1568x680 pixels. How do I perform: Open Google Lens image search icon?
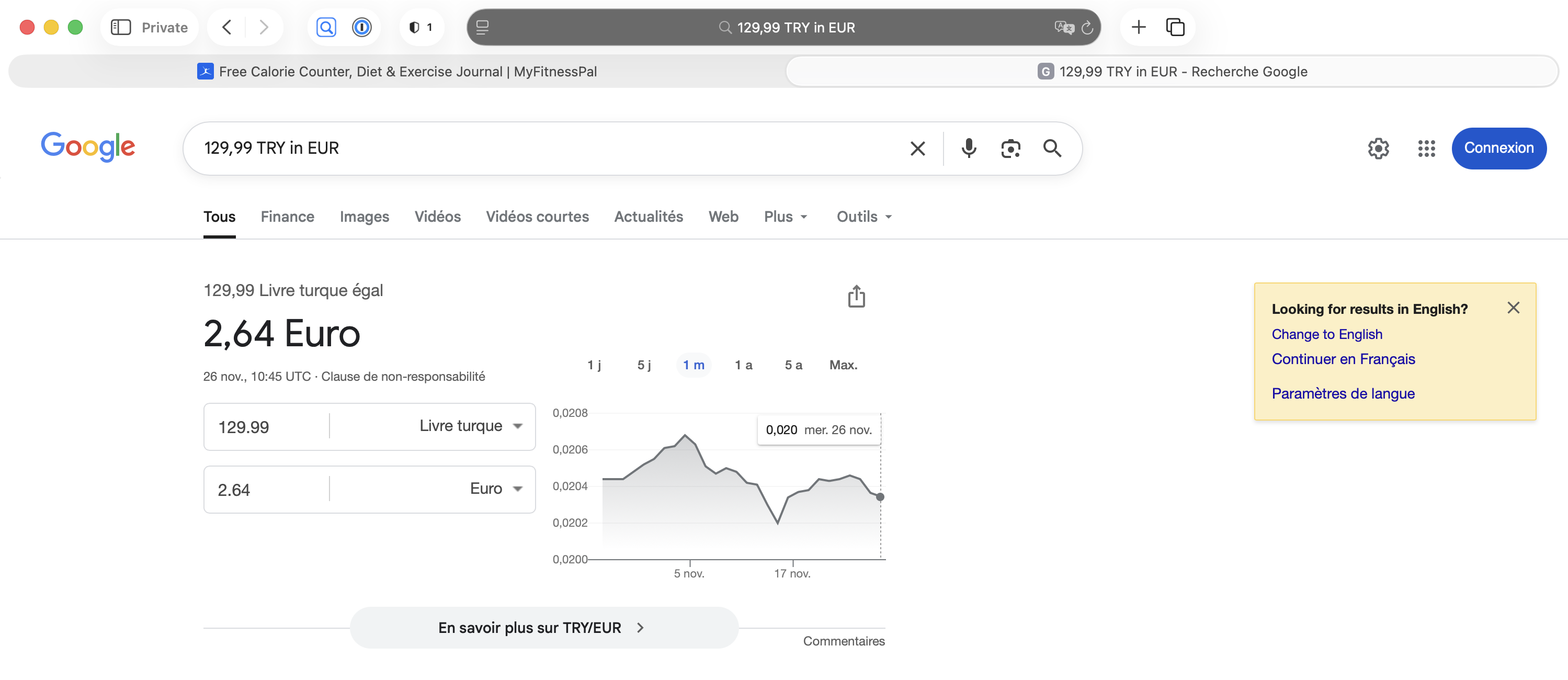click(1010, 148)
